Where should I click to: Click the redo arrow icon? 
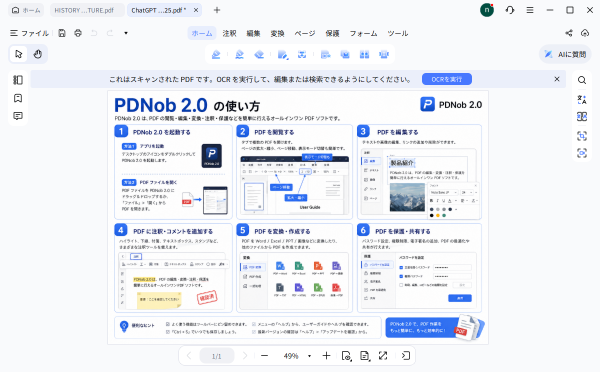coord(110,33)
